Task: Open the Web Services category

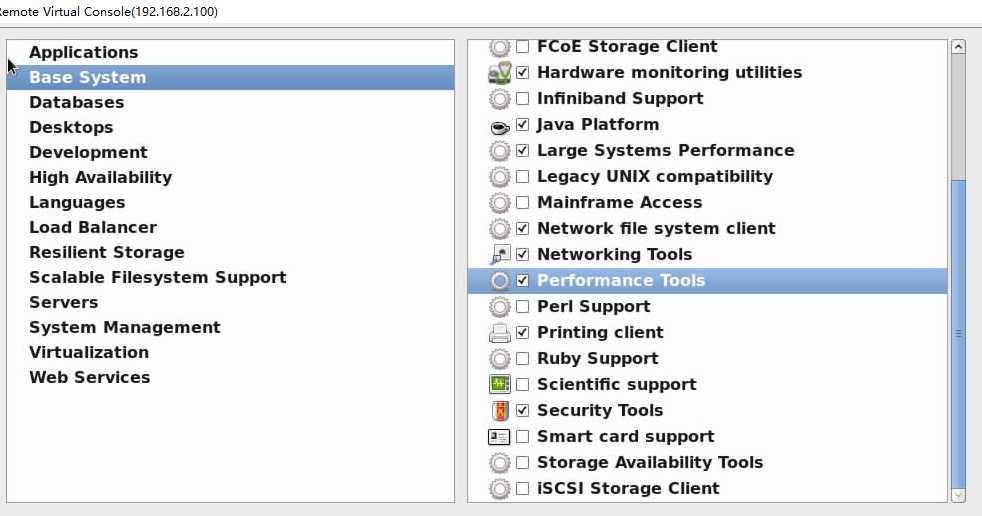Action: [89, 377]
